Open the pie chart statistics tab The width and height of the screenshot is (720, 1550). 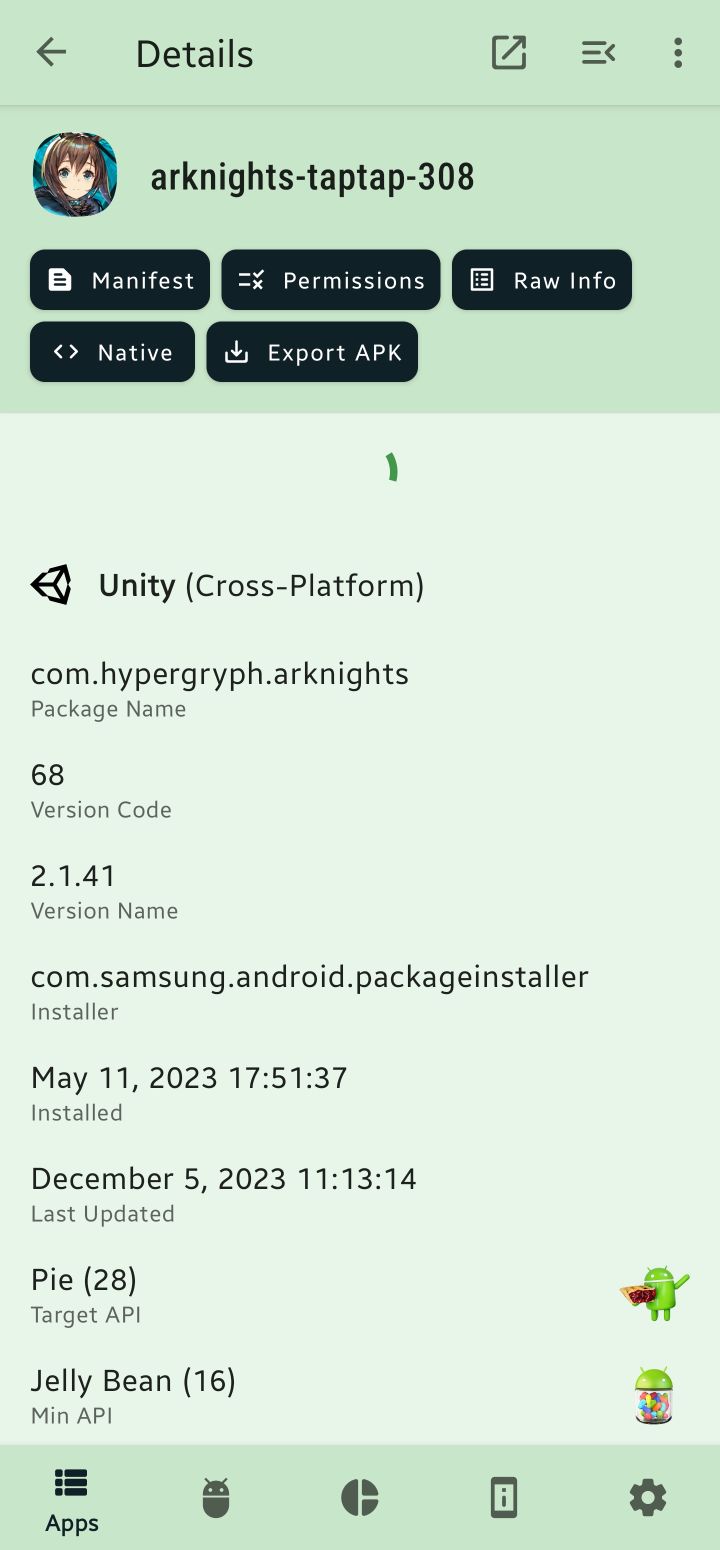pos(360,1498)
